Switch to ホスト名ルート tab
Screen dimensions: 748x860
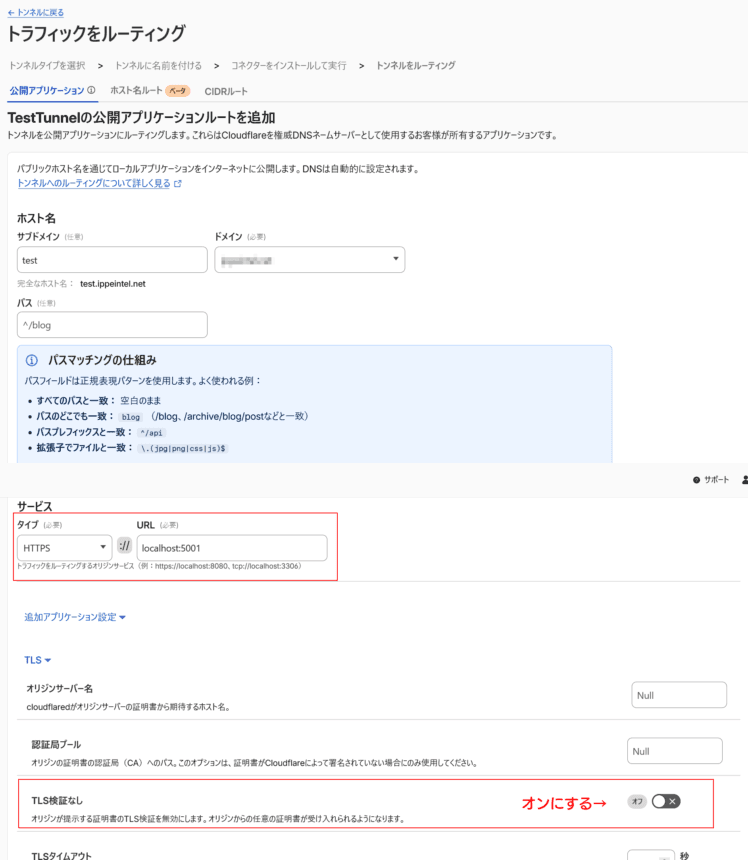pyautogui.click(x=136, y=90)
